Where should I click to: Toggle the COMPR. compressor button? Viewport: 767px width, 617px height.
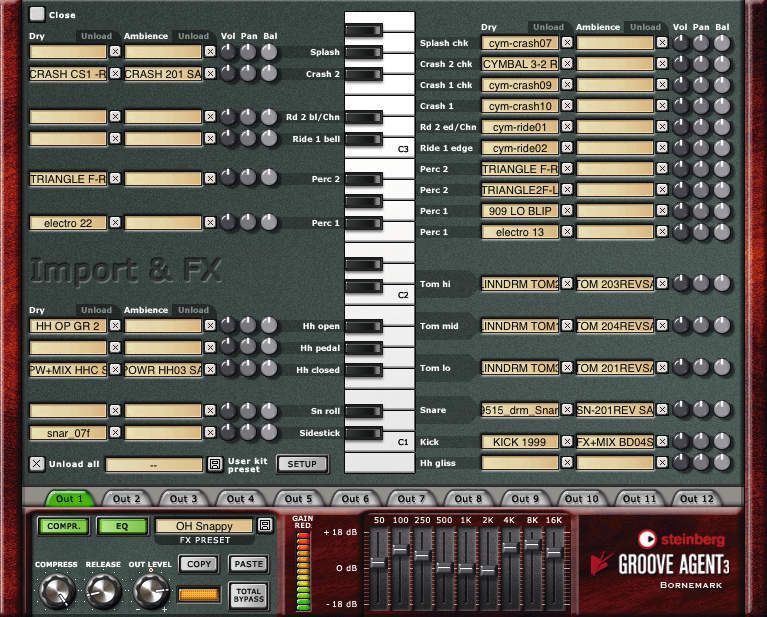tap(64, 526)
